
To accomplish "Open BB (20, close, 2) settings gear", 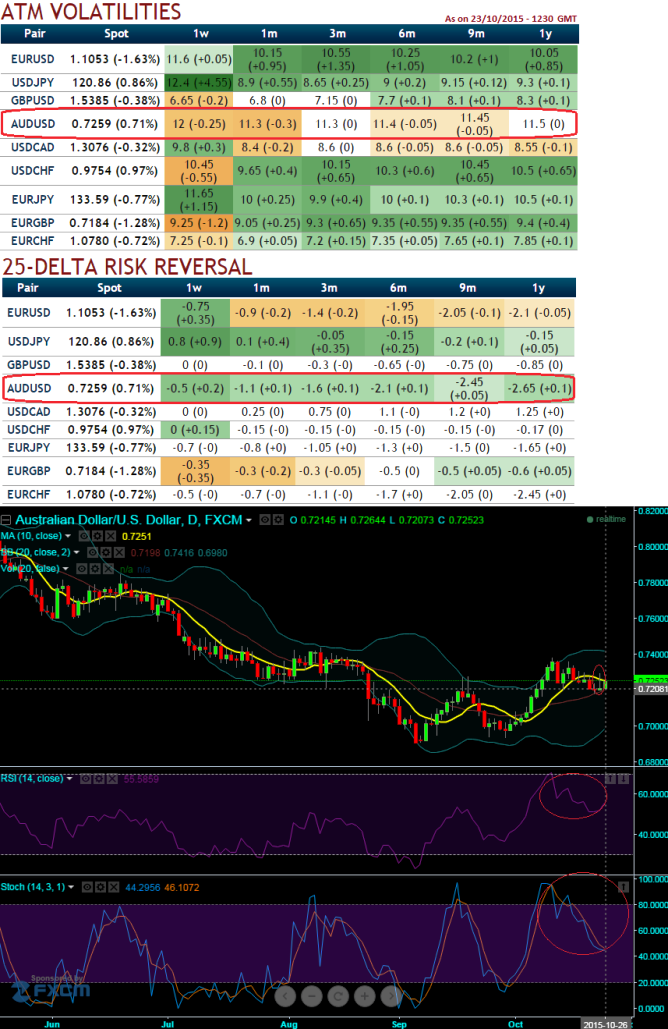I will click(106, 553).
